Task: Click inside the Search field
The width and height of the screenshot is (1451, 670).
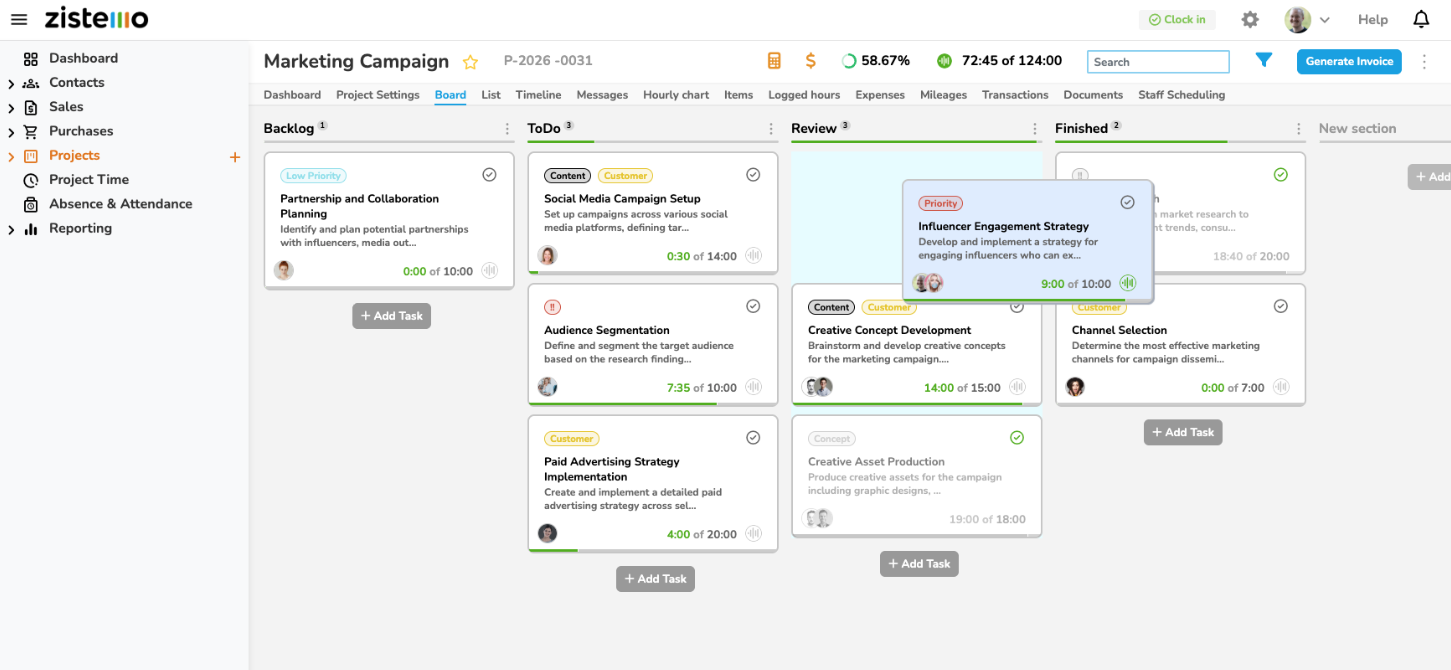Action: point(1158,61)
